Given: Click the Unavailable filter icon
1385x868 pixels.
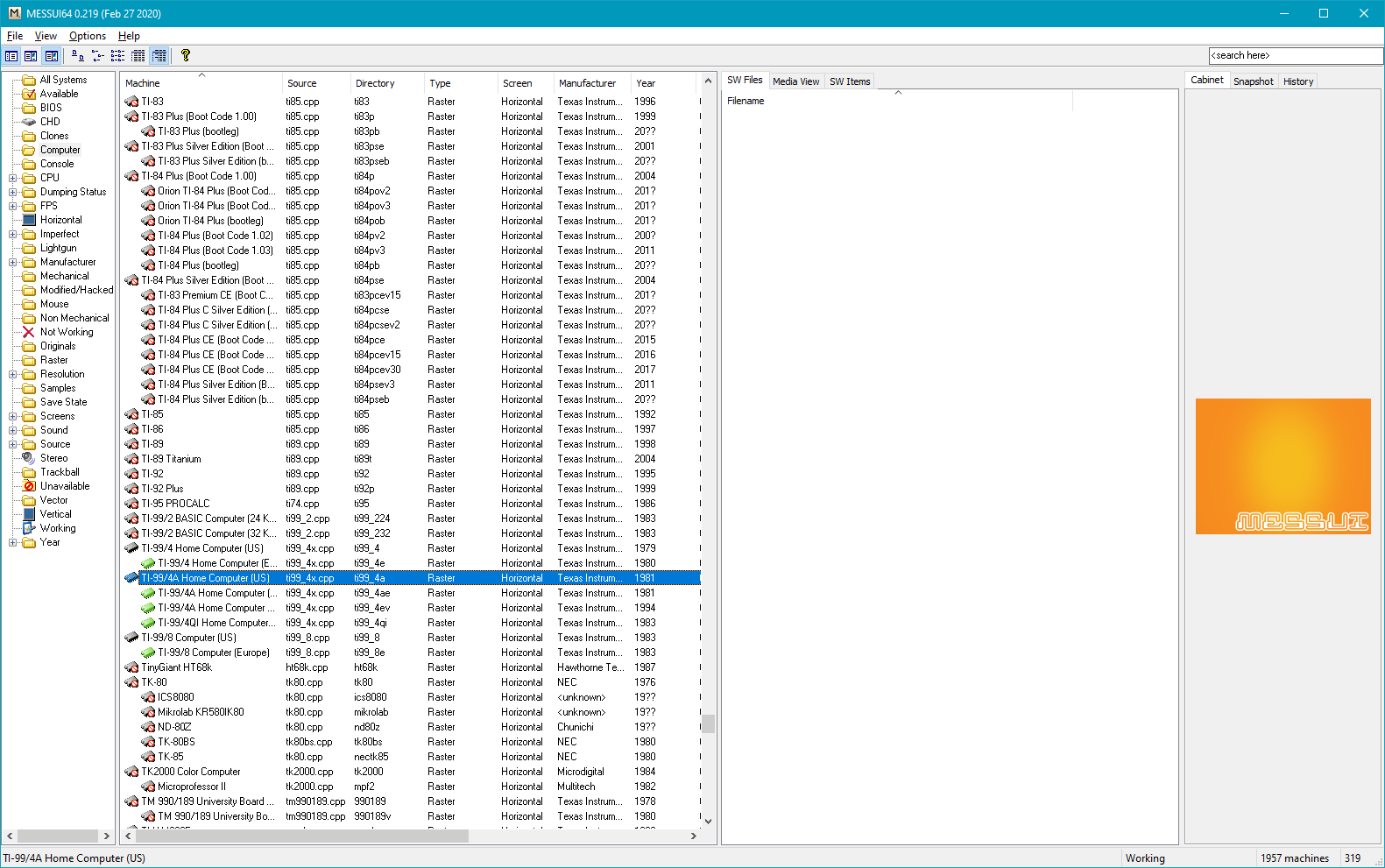Looking at the screenshot, I should [29, 486].
